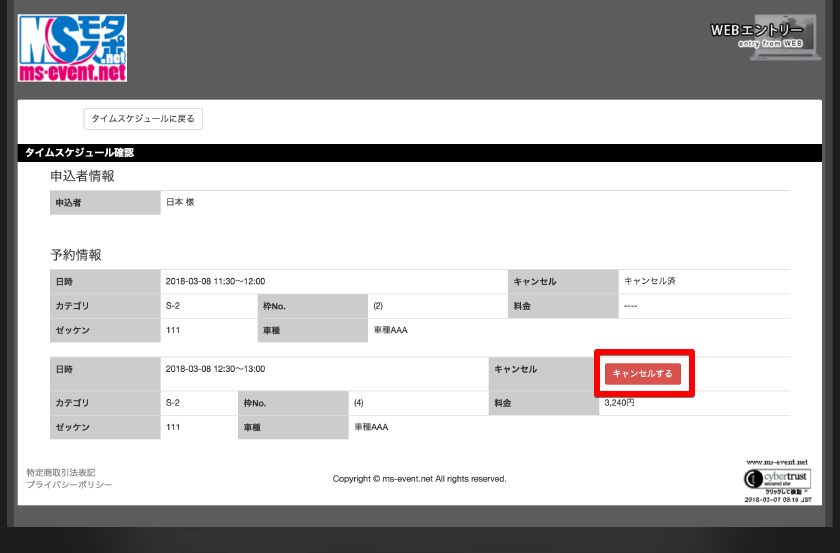Click the 申込者 label cell
This screenshot has width=840, height=553.
69,202
